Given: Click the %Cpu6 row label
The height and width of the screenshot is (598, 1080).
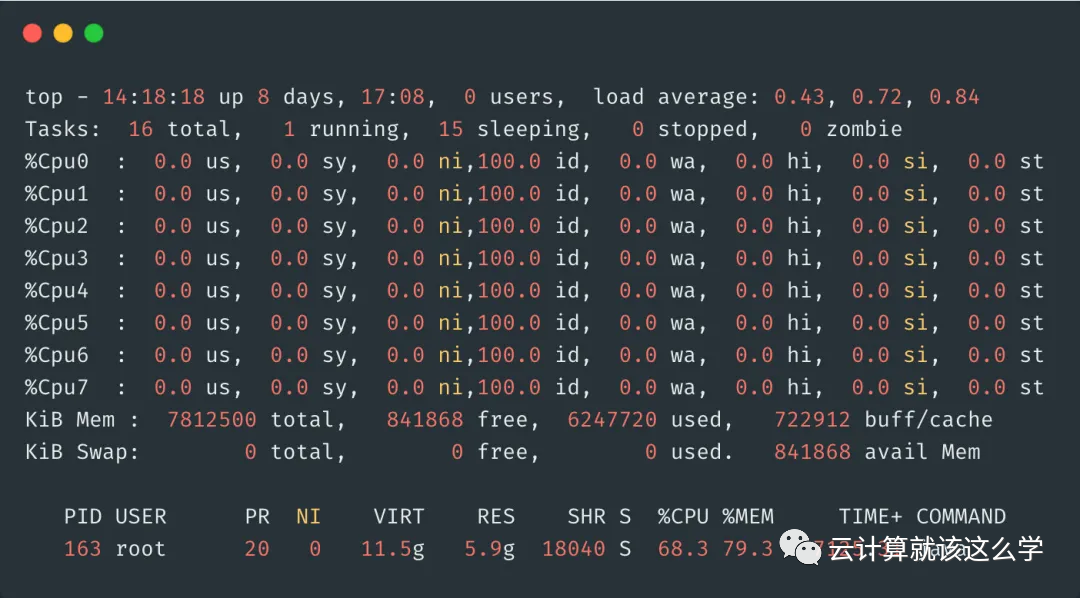Looking at the screenshot, I should [x=57, y=355].
